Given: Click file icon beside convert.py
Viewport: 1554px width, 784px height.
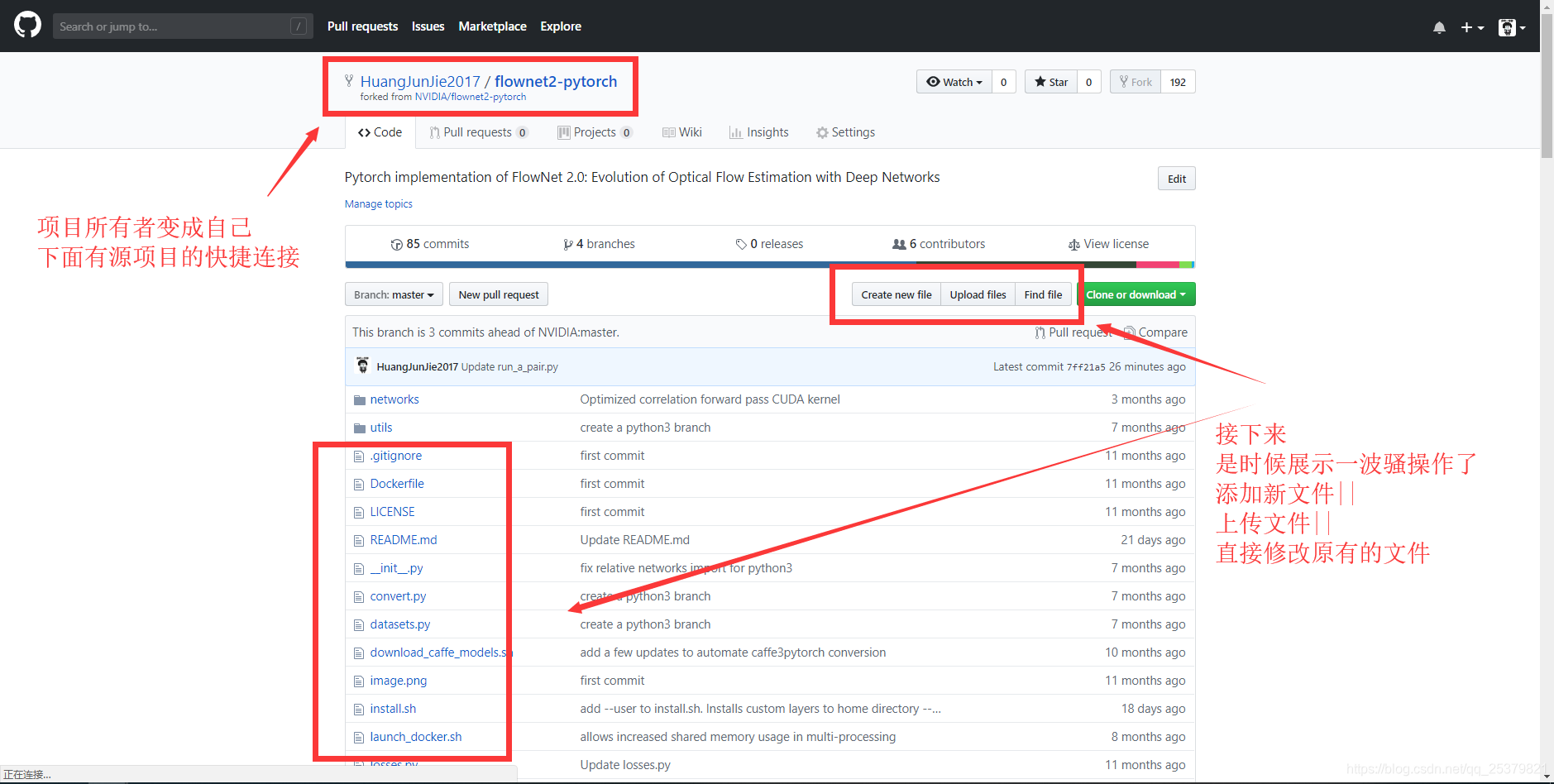Looking at the screenshot, I should (x=359, y=597).
